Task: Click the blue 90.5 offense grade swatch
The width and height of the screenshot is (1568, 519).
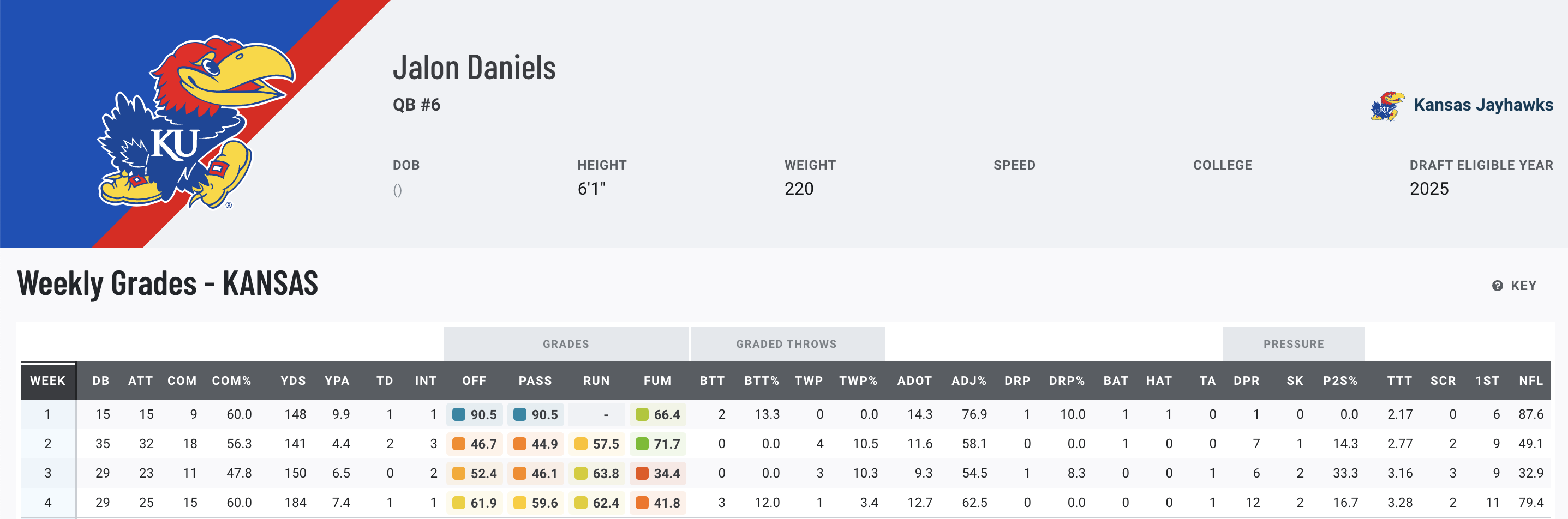Action: pyautogui.click(x=459, y=414)
